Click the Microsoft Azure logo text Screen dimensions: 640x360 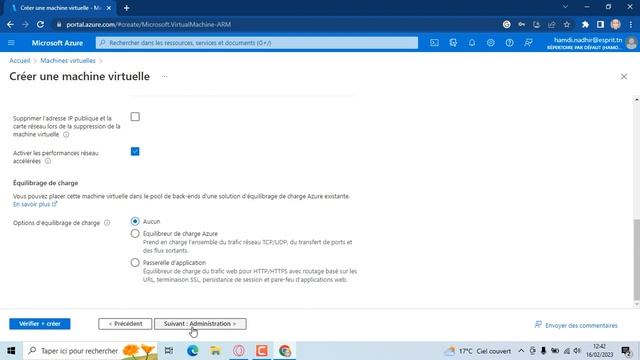[x=57, y=43]
